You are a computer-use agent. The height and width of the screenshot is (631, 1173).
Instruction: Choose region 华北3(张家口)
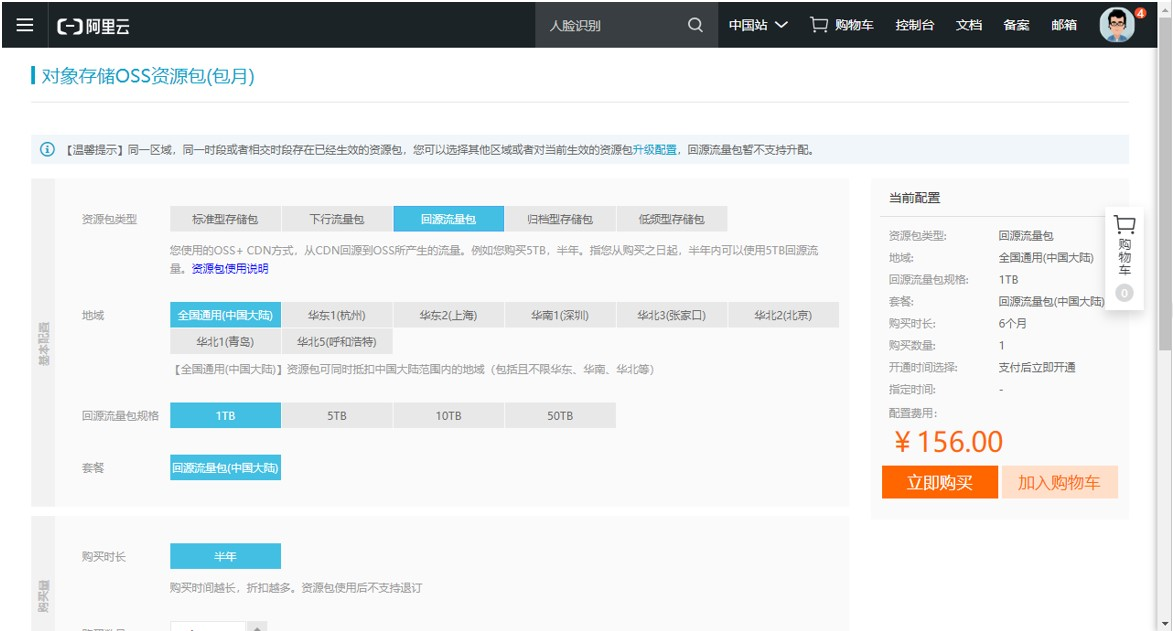(x=672, y=315)
